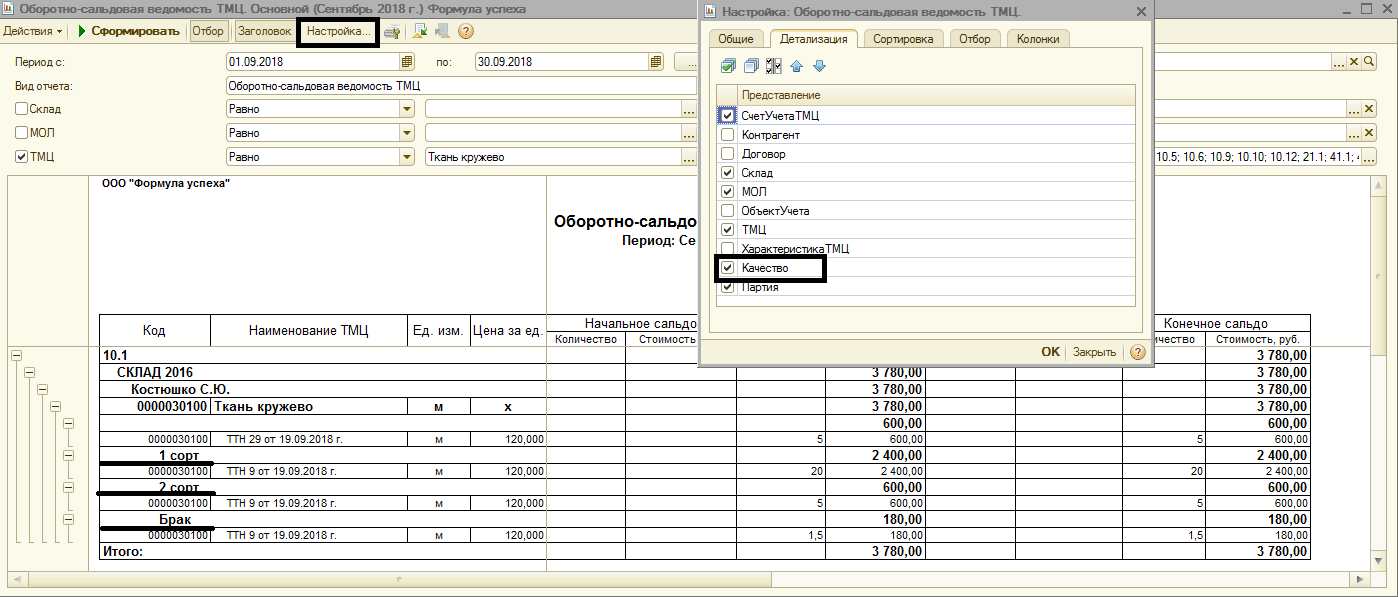Confirm the settings with OK
Viewport: 1398px width, 597px height.
click(1049, 352)
